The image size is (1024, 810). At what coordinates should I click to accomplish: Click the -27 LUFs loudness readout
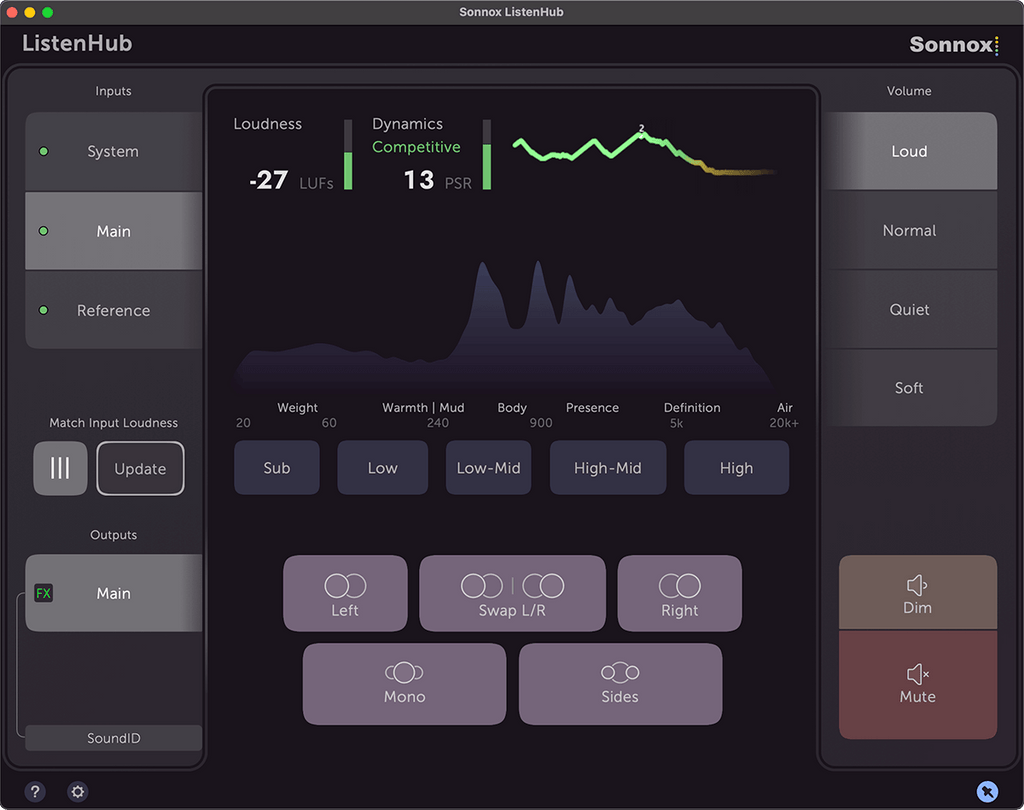(x=291, y=180)
